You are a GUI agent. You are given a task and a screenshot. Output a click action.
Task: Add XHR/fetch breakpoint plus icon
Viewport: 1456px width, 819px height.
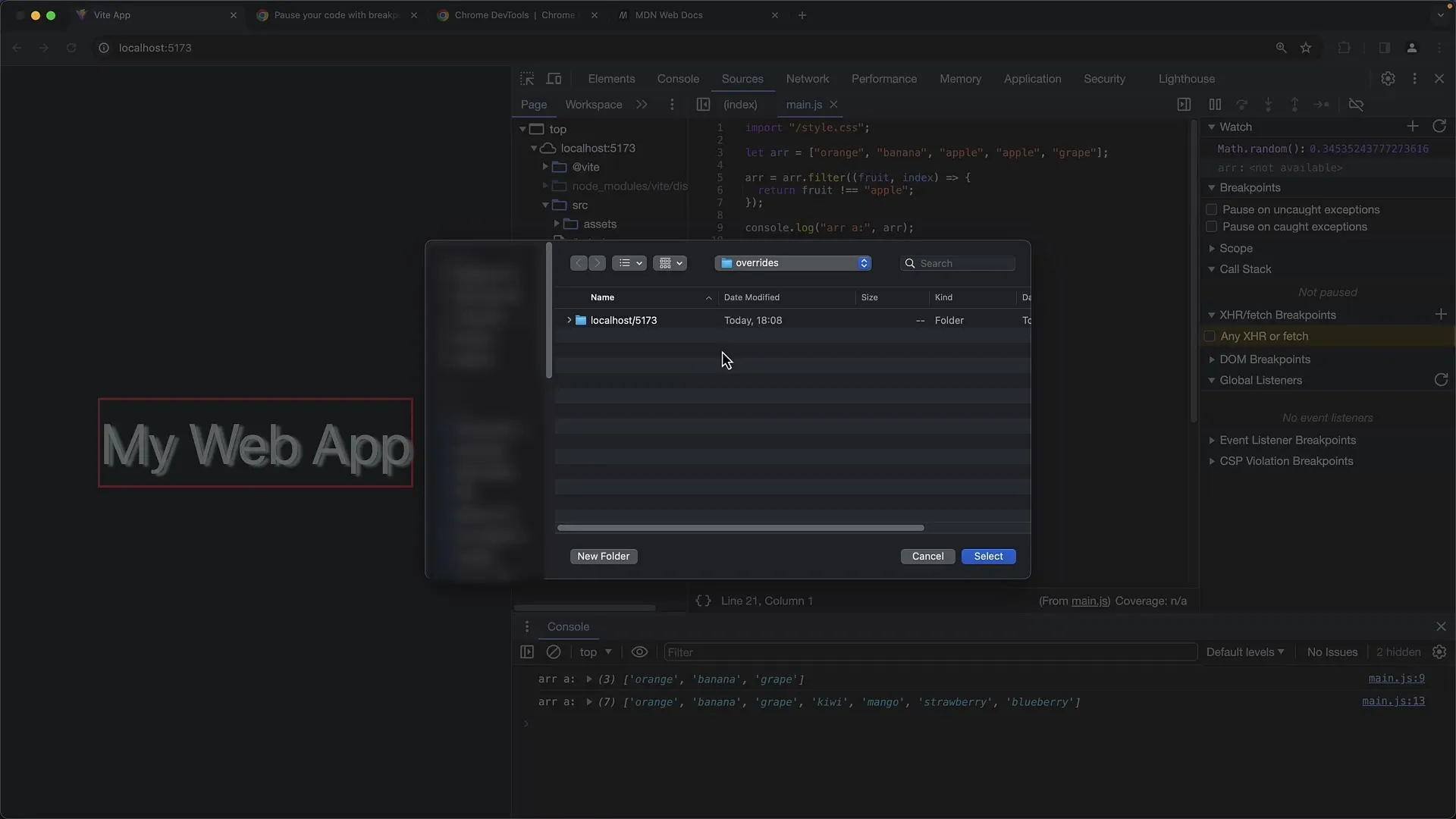[x=1441, y=314]
